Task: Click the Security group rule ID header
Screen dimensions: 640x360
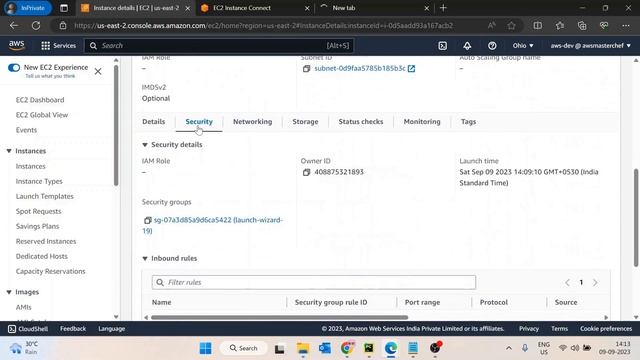Action: (331, 302)
